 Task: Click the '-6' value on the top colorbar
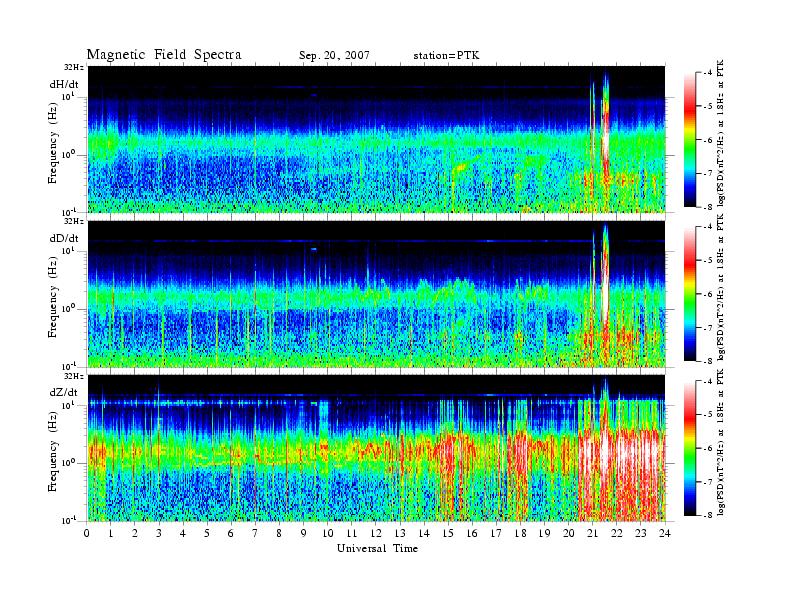tap(708, 140)
